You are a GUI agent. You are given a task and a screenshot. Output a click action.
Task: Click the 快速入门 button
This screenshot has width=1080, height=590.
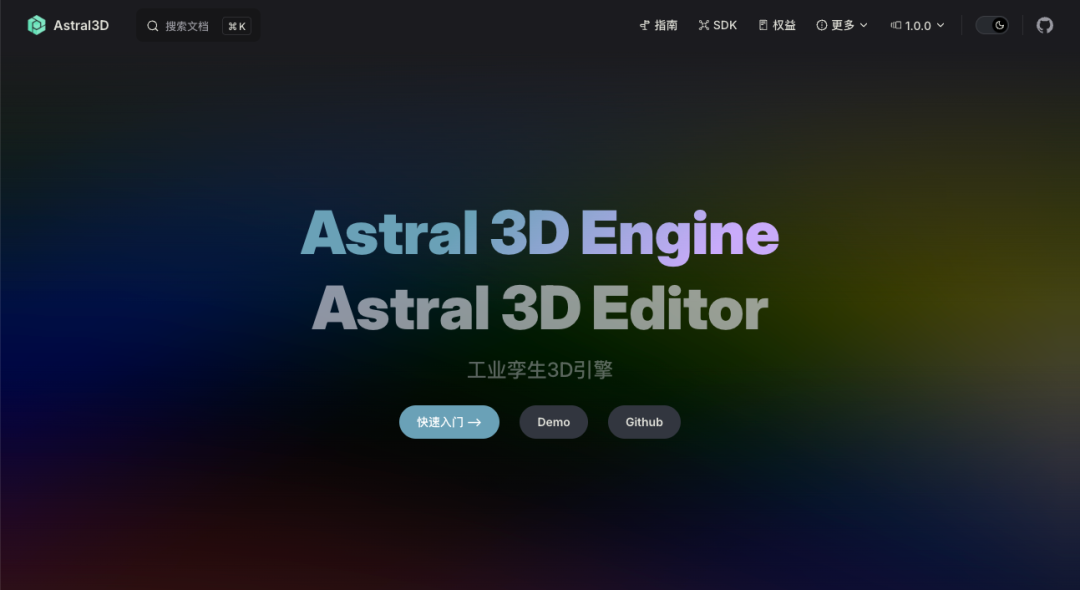pyautogui.click(x=449, y=421)
